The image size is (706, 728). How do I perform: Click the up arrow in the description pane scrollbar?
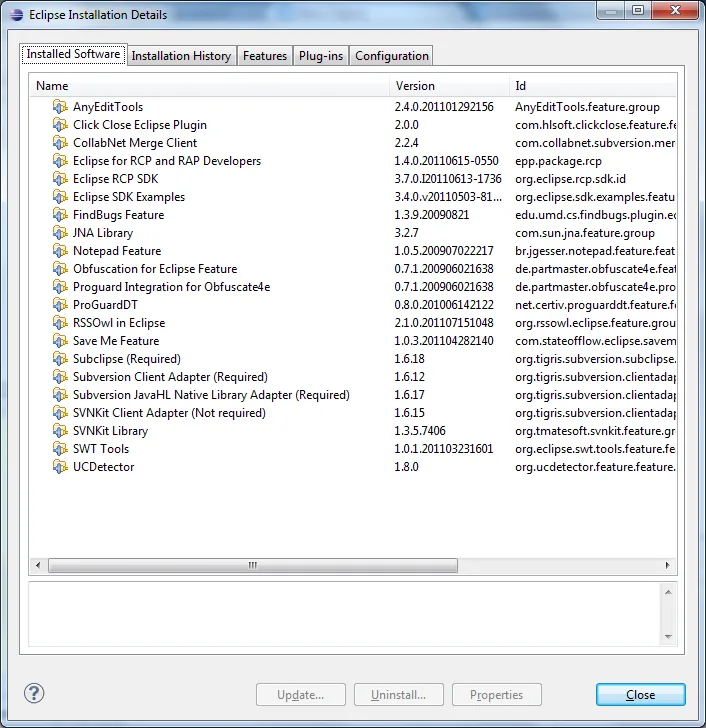point(668,592)
